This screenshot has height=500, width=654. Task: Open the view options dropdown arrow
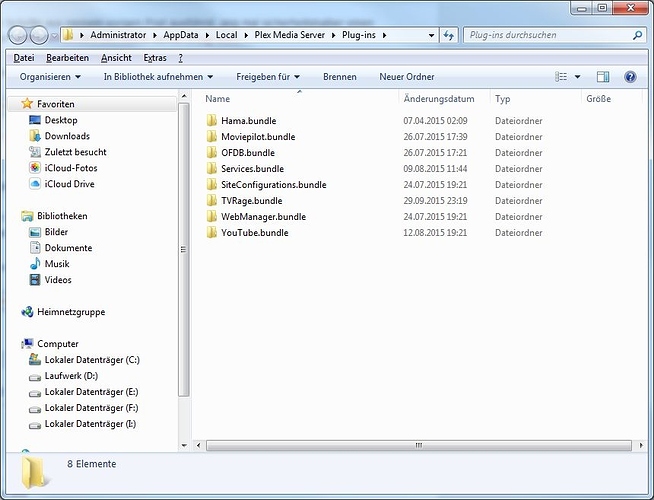click(578, 77)
